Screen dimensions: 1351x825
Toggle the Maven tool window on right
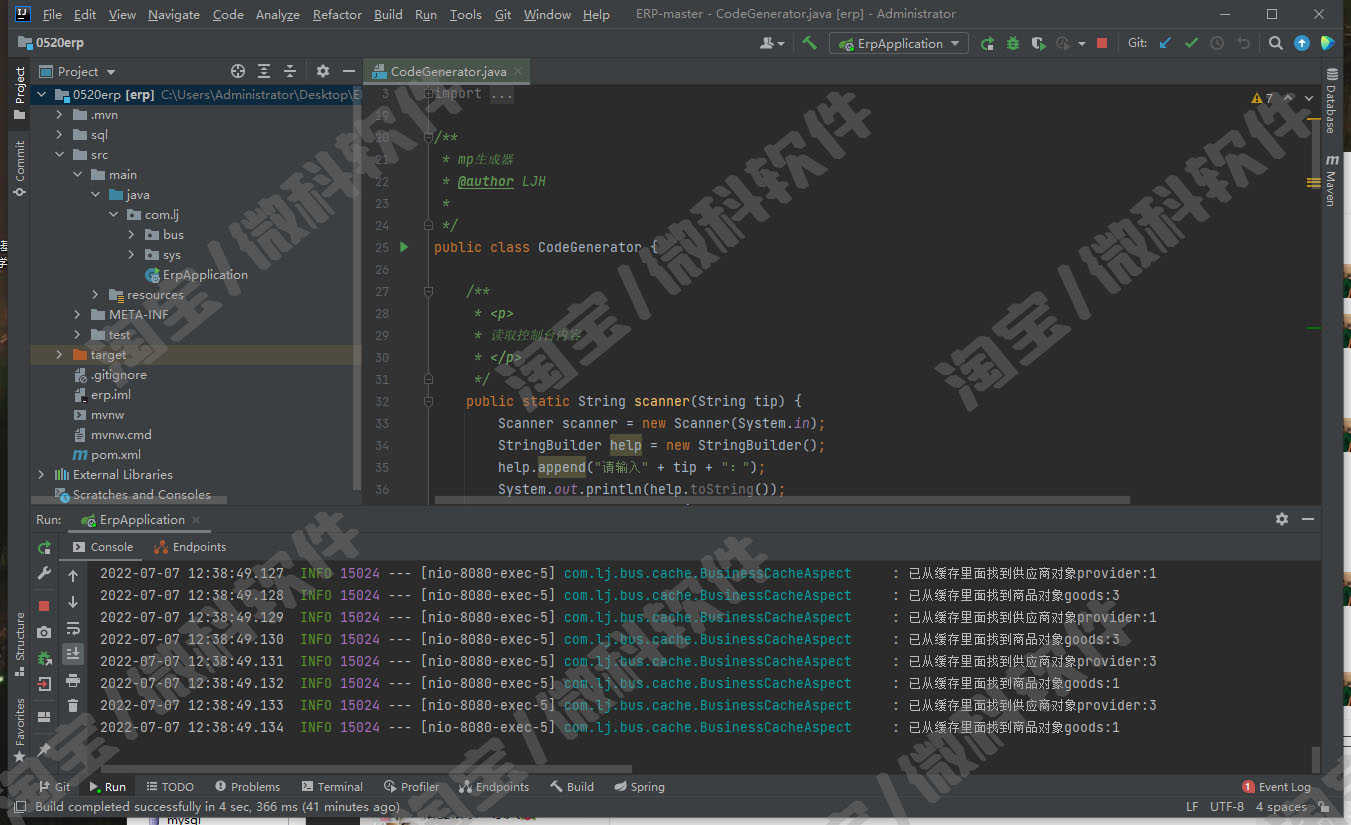(x=1331, y=180)
